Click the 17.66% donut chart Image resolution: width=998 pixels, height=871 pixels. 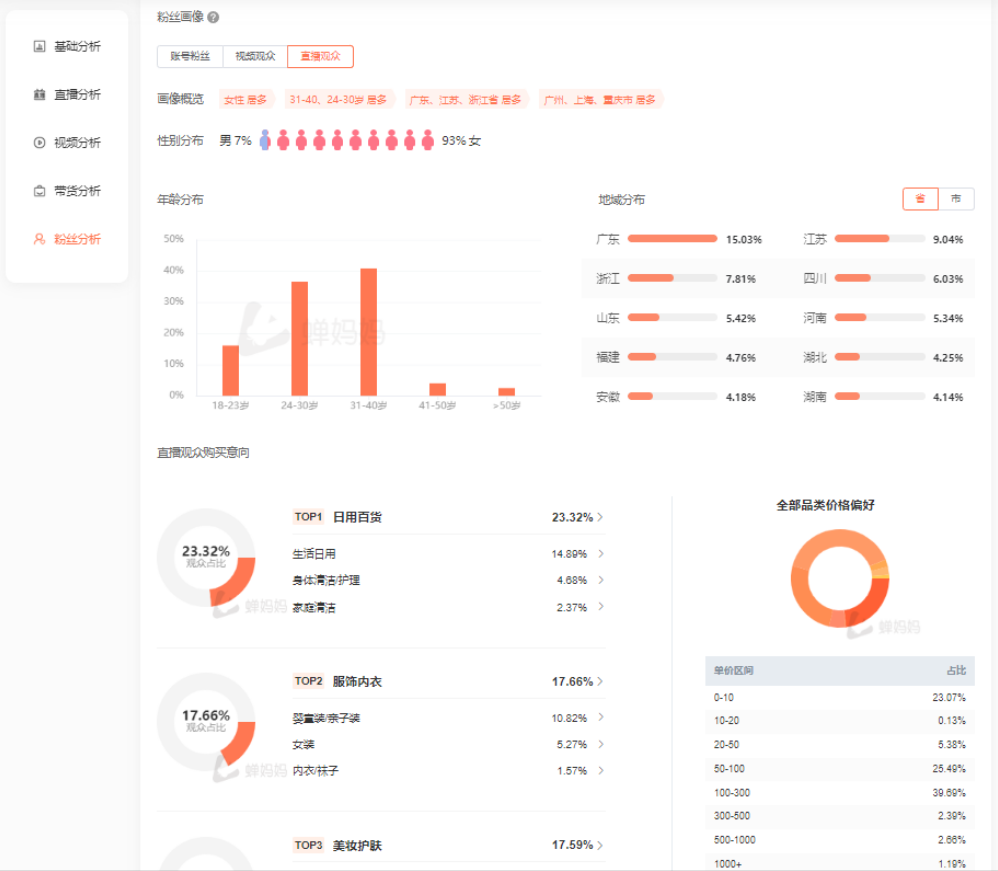pos(206,721)
